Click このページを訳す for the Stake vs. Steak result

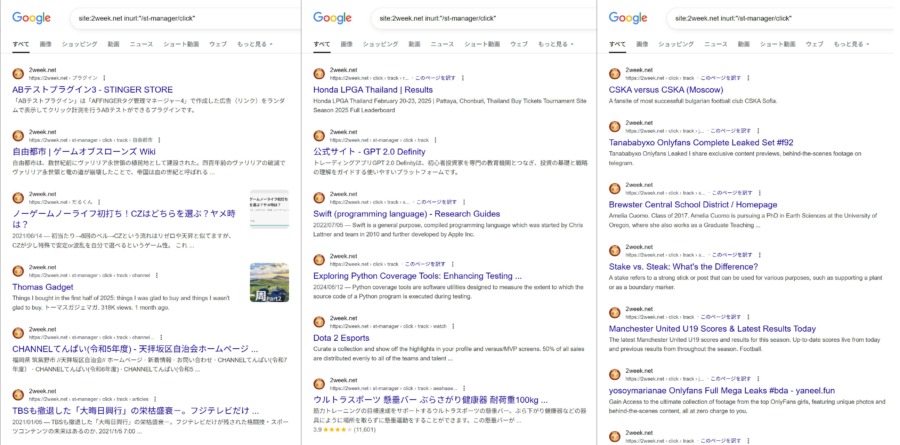coord(731,254)
